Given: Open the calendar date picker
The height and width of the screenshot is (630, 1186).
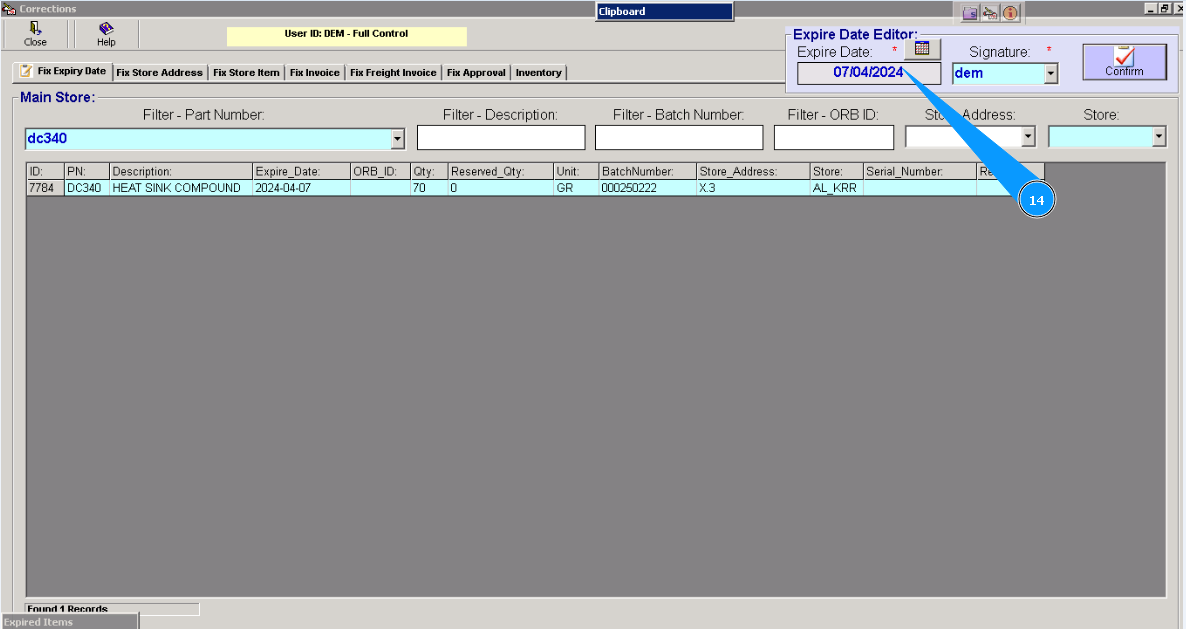Looking at the screenshot, I should pyautogui.click(x=922, y=49).
